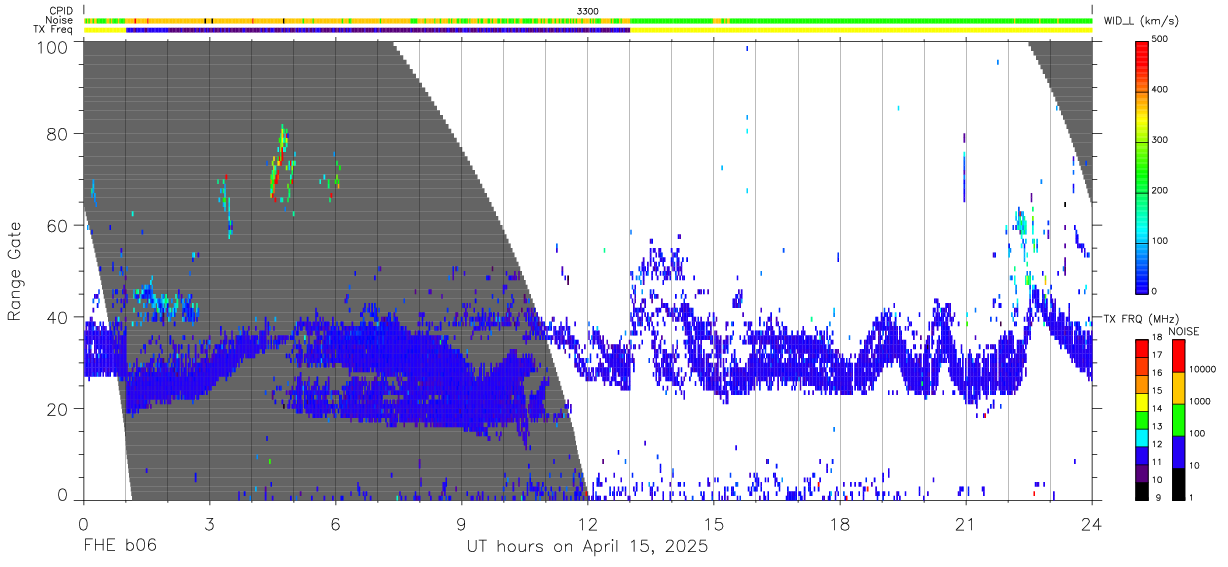Click the 21 hour tick label

coord(965,522)
